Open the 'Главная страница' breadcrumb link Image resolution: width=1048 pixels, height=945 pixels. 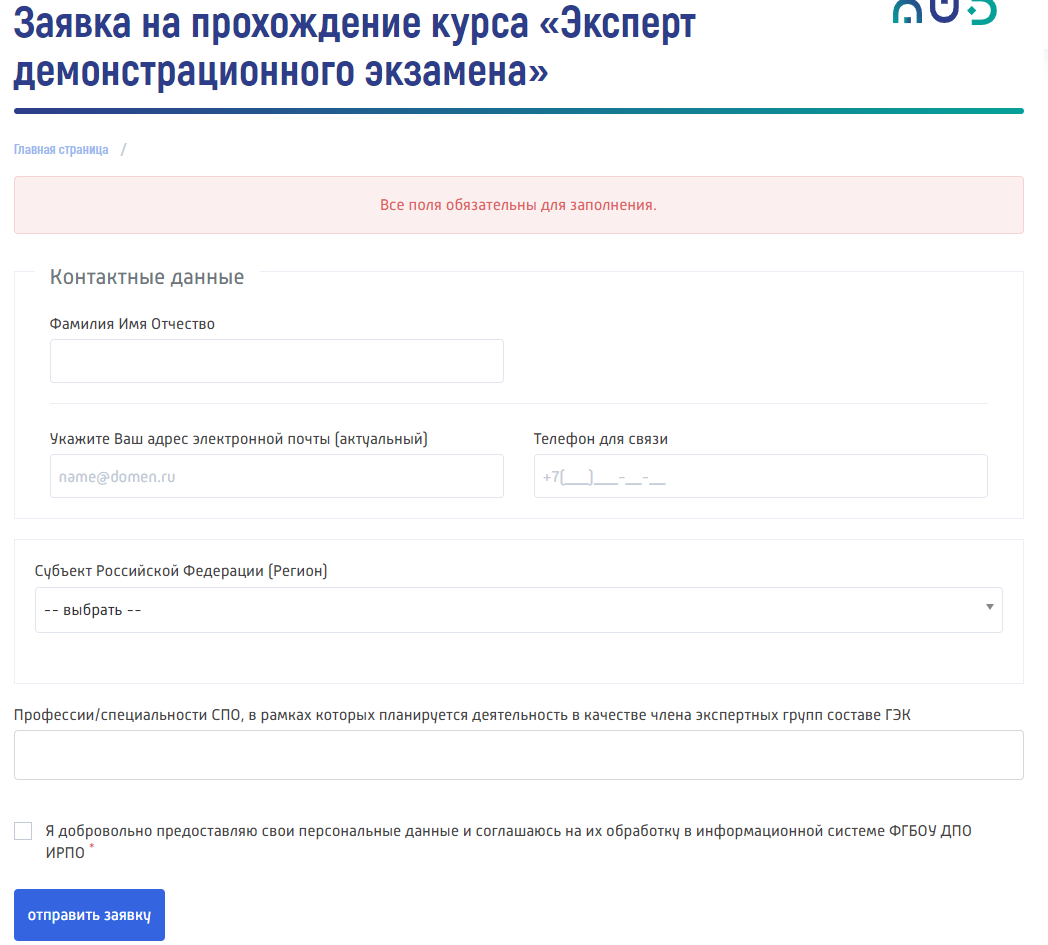pos(61,150)
